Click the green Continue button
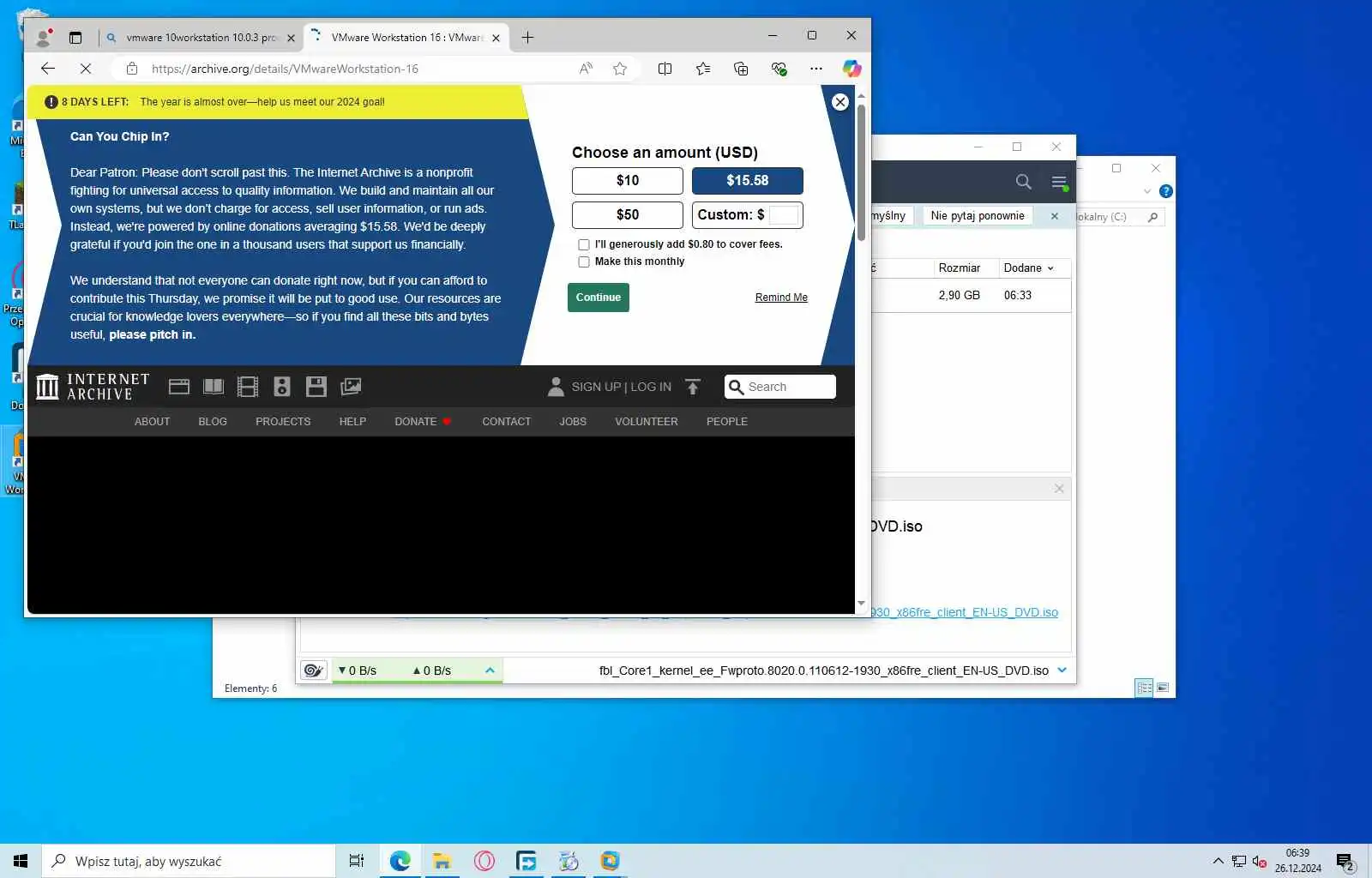 click(x=599, y=298)
